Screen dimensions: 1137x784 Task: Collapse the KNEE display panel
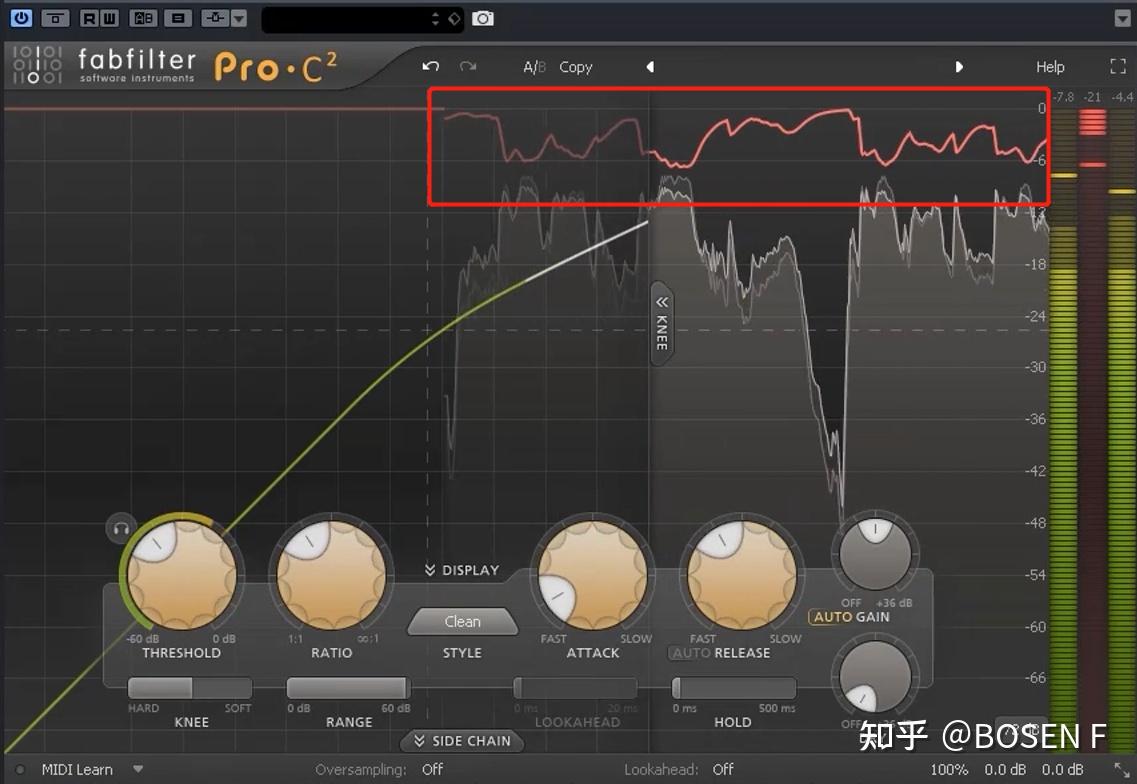click(x=660, y=325)
